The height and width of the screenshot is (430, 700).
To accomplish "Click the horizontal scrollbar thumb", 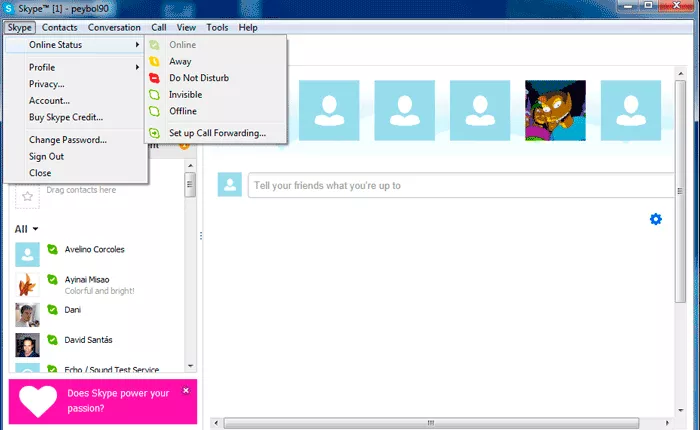I will (431, 422).
